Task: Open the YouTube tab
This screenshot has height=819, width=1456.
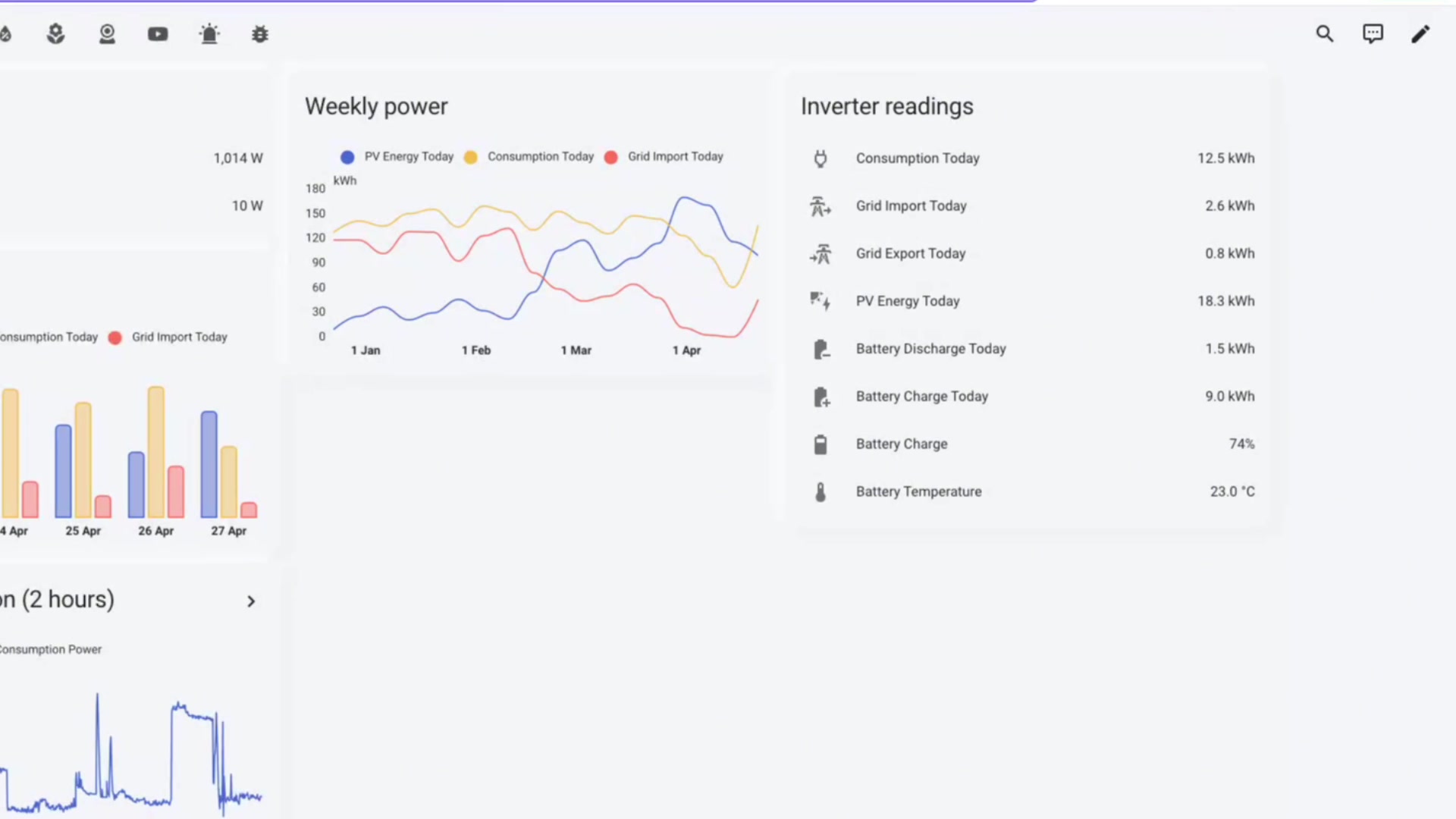Action: pyautogui.click(x=157, y=33)
